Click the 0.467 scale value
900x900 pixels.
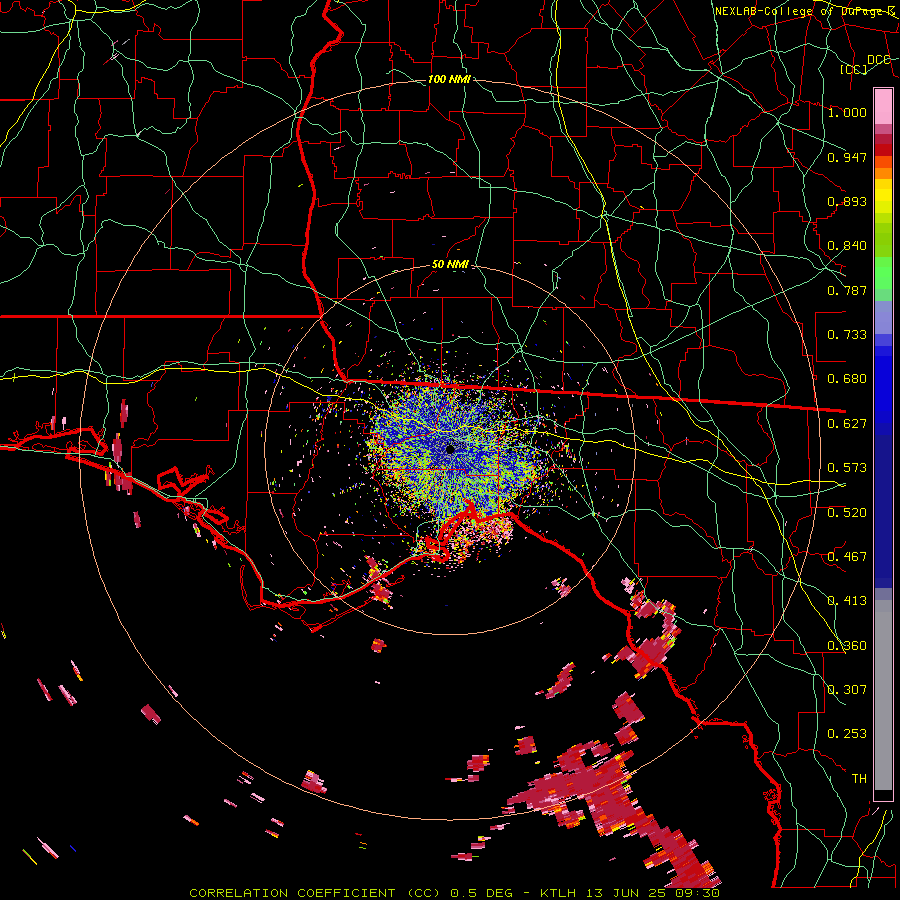[847, 557]
